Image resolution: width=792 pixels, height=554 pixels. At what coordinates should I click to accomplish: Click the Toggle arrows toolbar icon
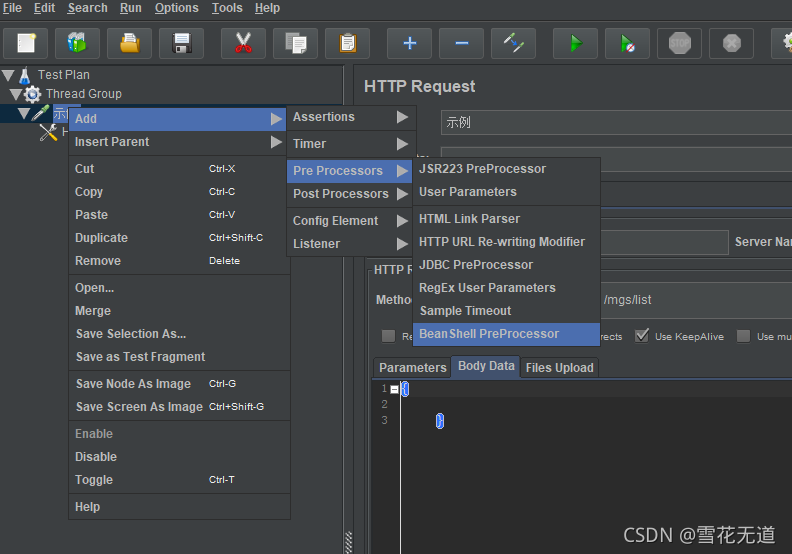[x=514, y=43]
